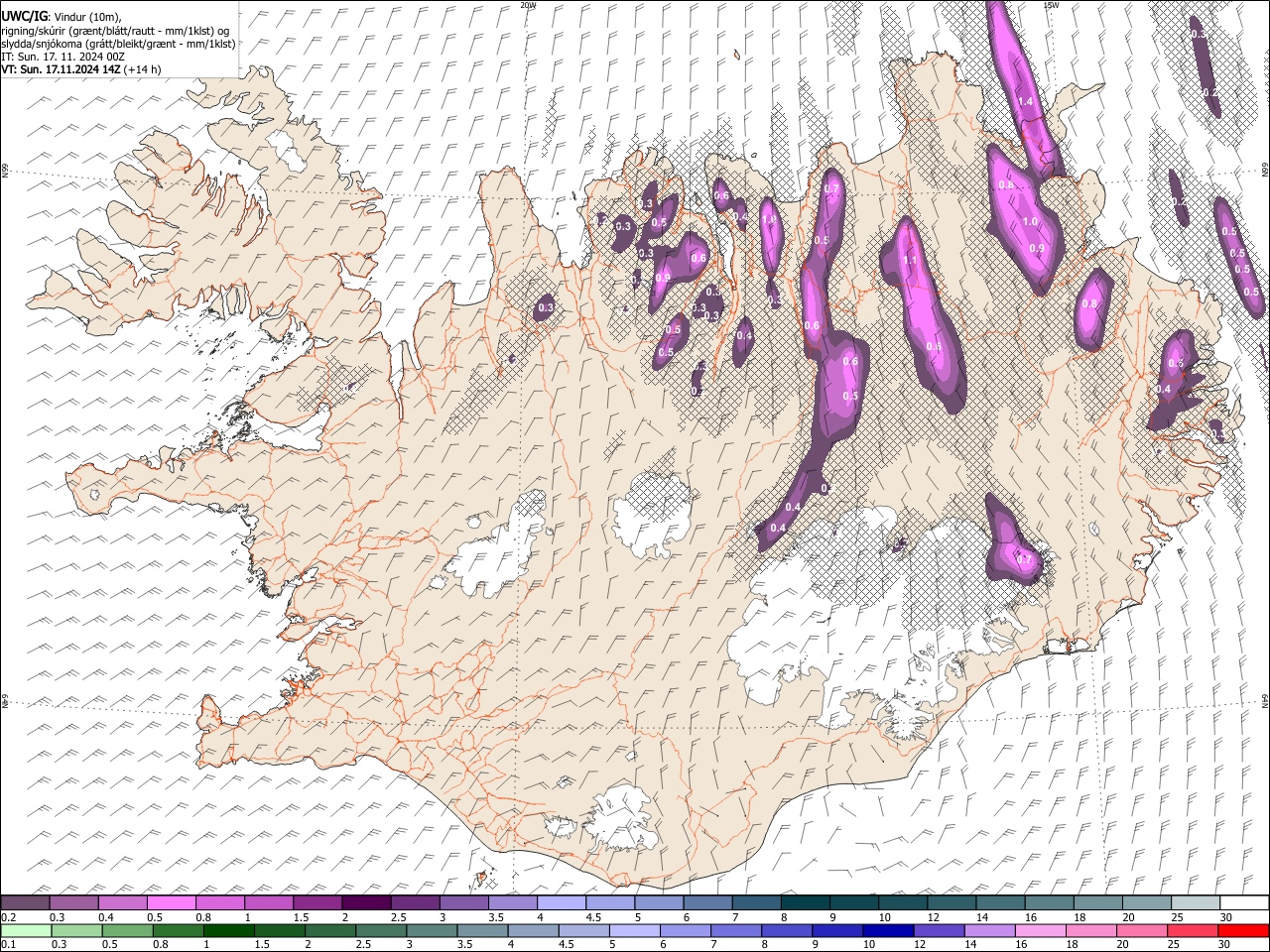
Task: Pick upper legend steel blue swatch starting at 6
Action: pos(706,903)
